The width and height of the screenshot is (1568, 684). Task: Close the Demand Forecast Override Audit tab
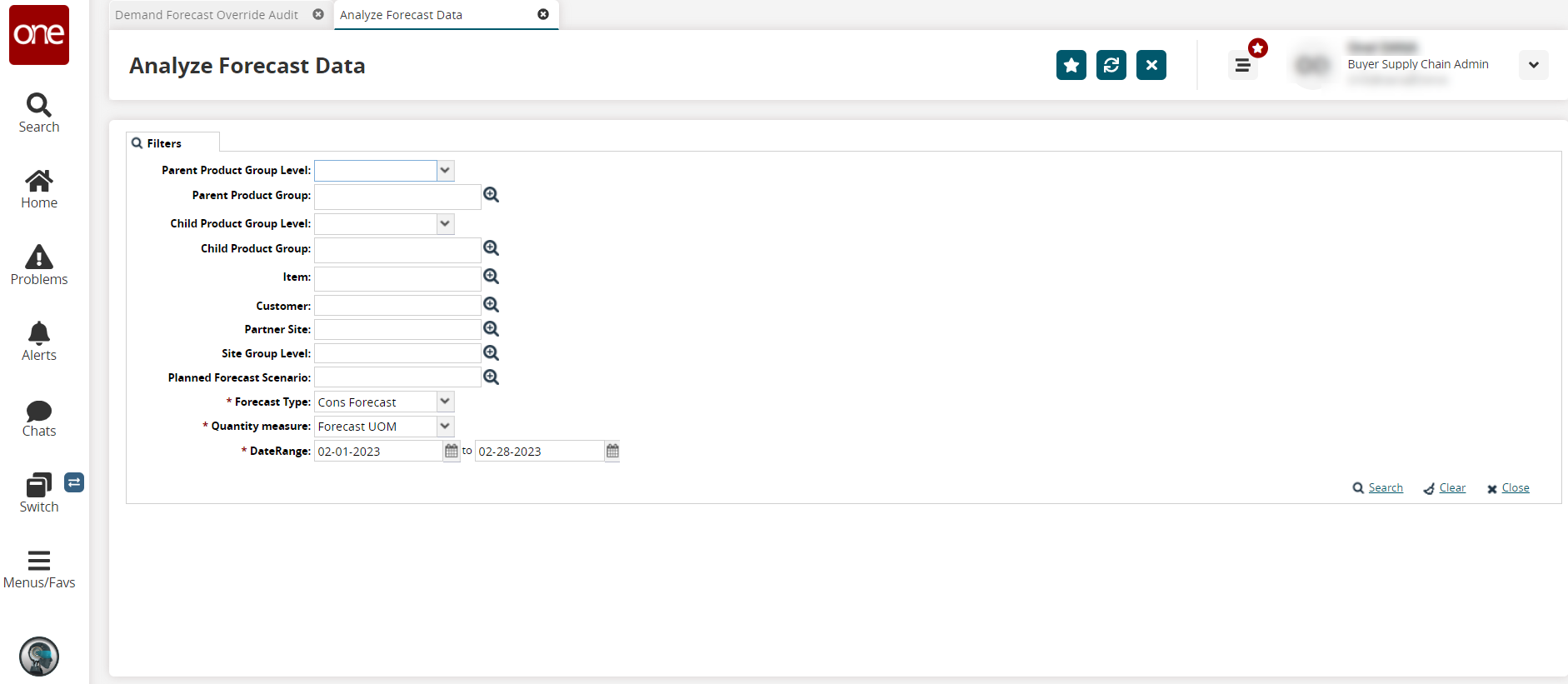pyautogui.click(x=318, y=14)
